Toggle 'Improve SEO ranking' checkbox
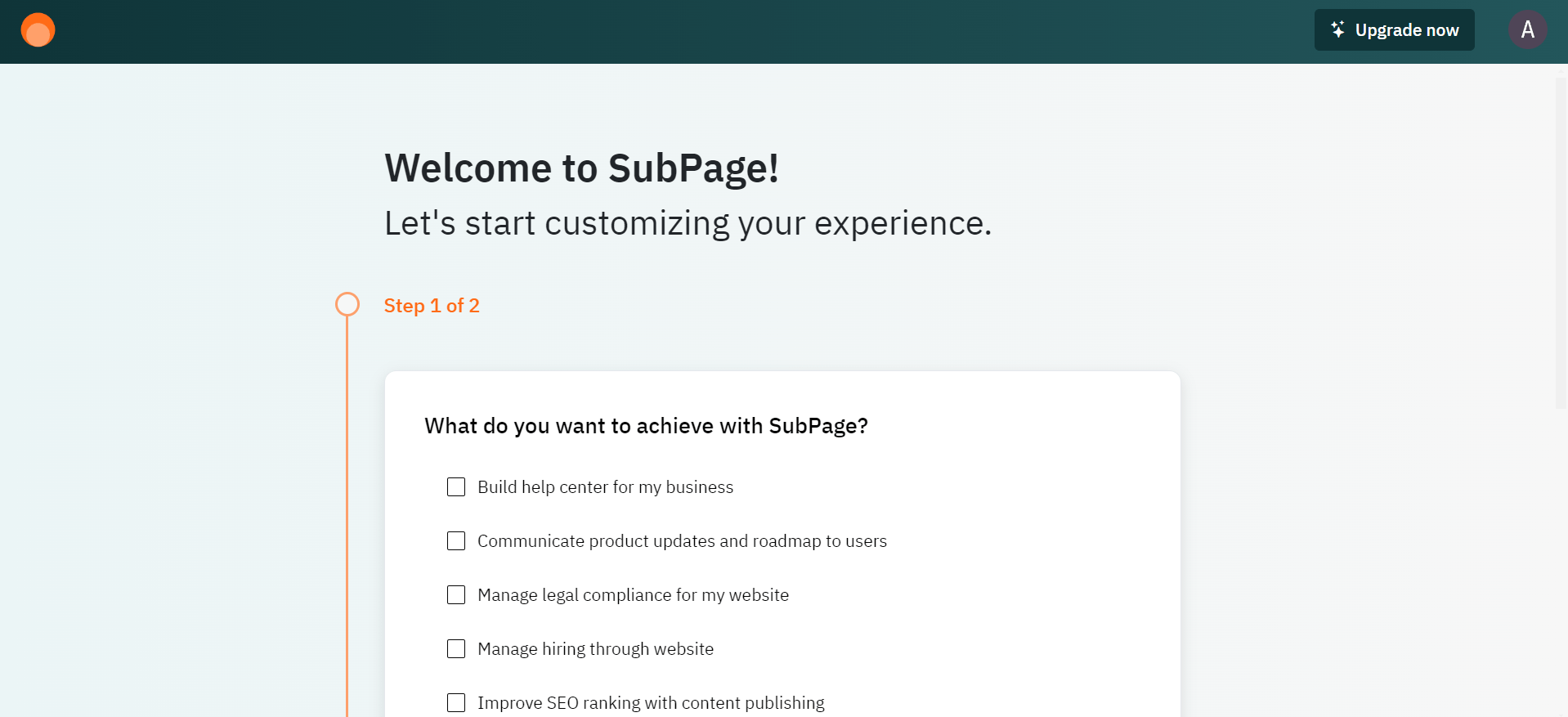 (x=456, y=703)
